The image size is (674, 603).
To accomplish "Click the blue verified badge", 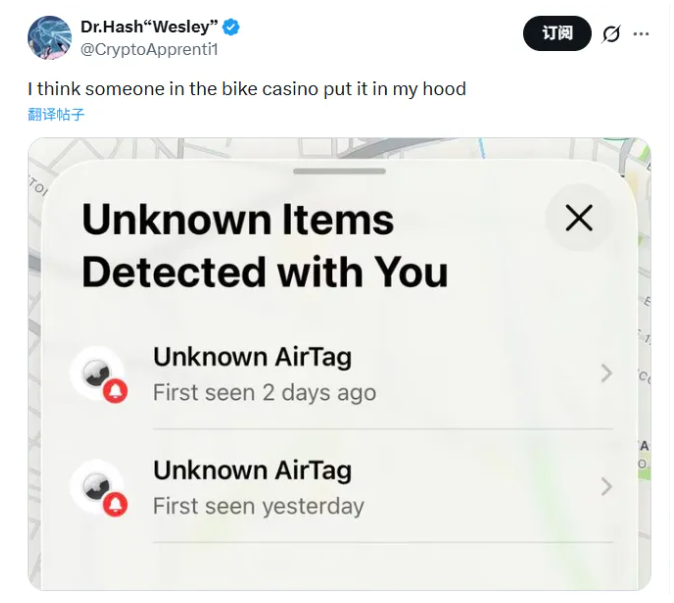I will tap(231, 27).
